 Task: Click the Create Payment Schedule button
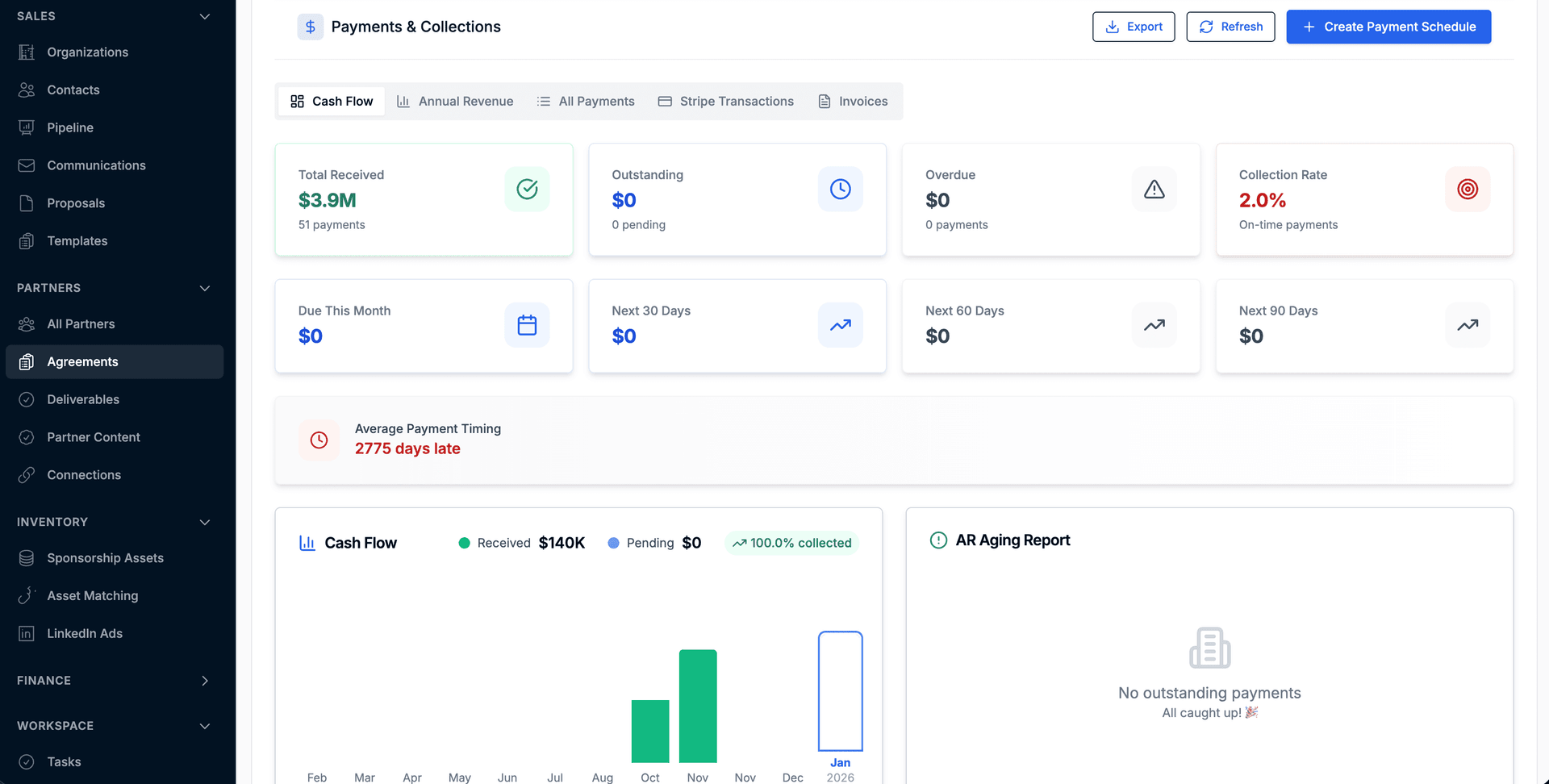pos(1388,27)
